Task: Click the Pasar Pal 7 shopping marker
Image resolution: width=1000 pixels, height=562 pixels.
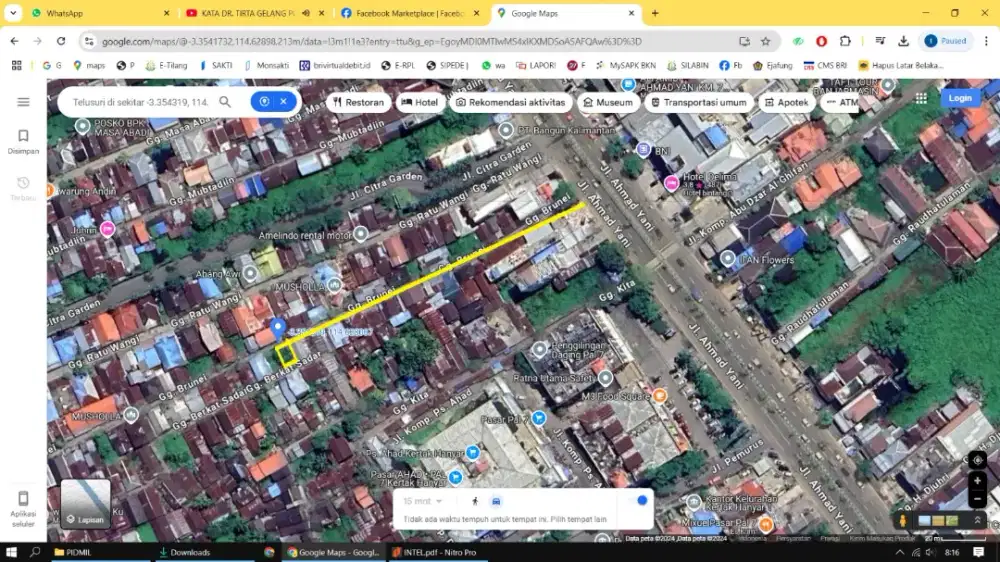Action: 539,418
